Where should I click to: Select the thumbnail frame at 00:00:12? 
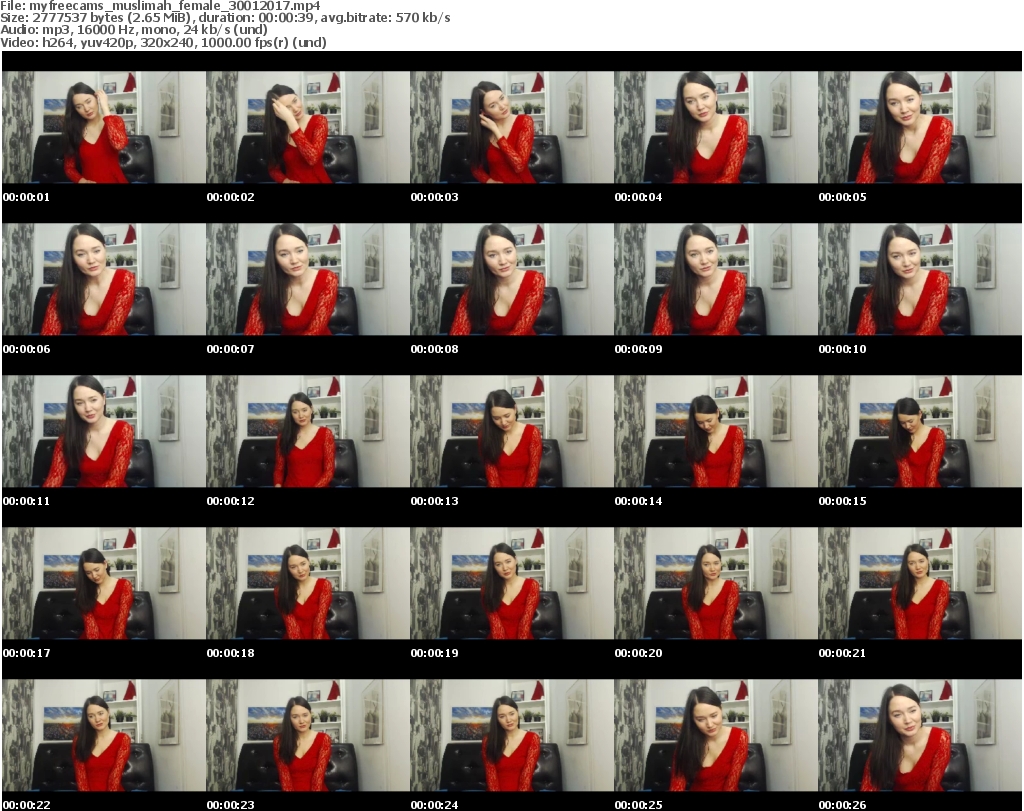[308, 431]
